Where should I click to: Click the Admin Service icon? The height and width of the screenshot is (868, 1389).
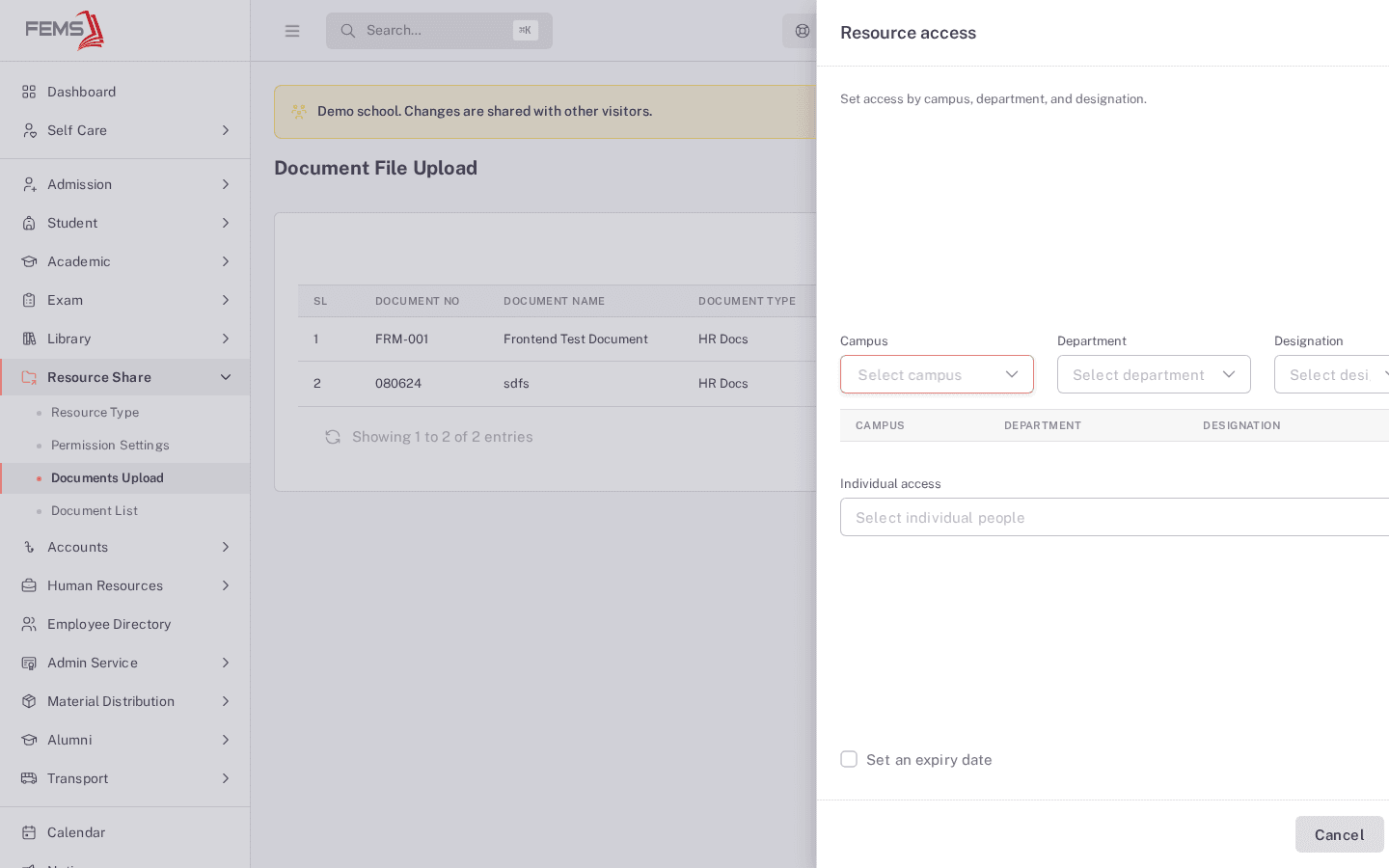click(x=29, y=663)
